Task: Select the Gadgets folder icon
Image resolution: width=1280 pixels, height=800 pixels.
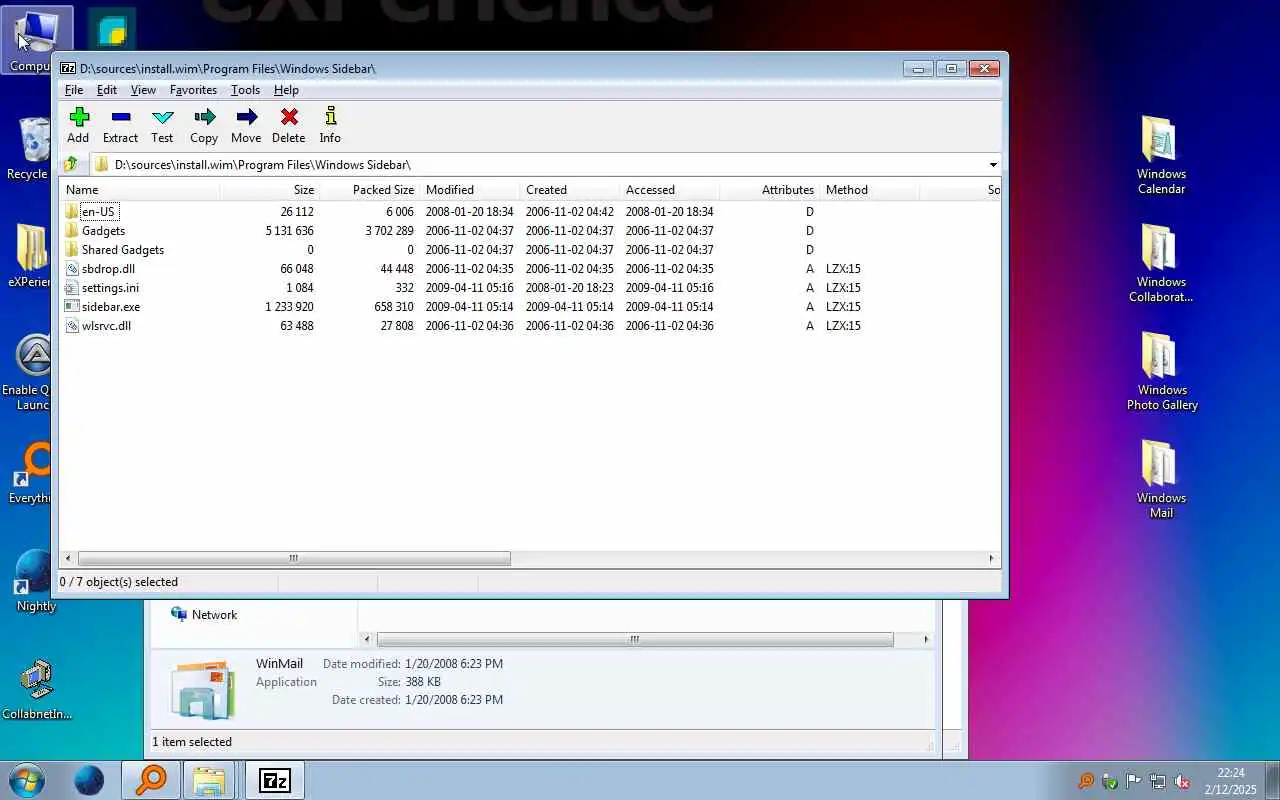Action: click(72, 230)
